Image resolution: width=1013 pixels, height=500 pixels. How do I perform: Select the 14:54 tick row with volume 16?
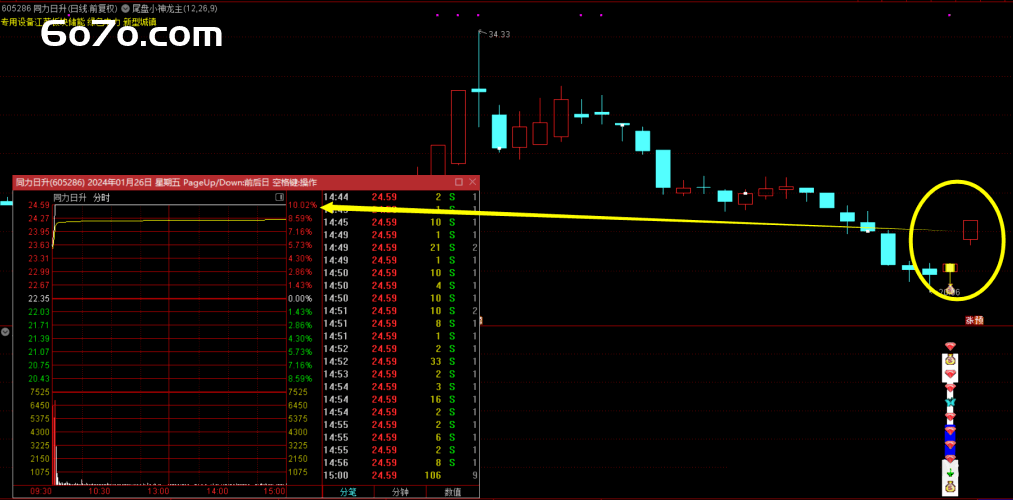click(401, 399)
